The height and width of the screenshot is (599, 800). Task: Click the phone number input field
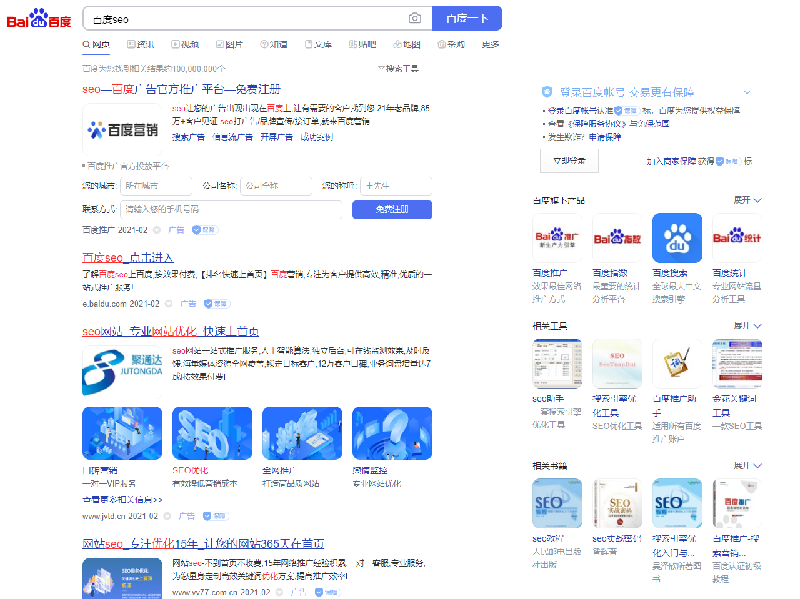tap(231, 209)
